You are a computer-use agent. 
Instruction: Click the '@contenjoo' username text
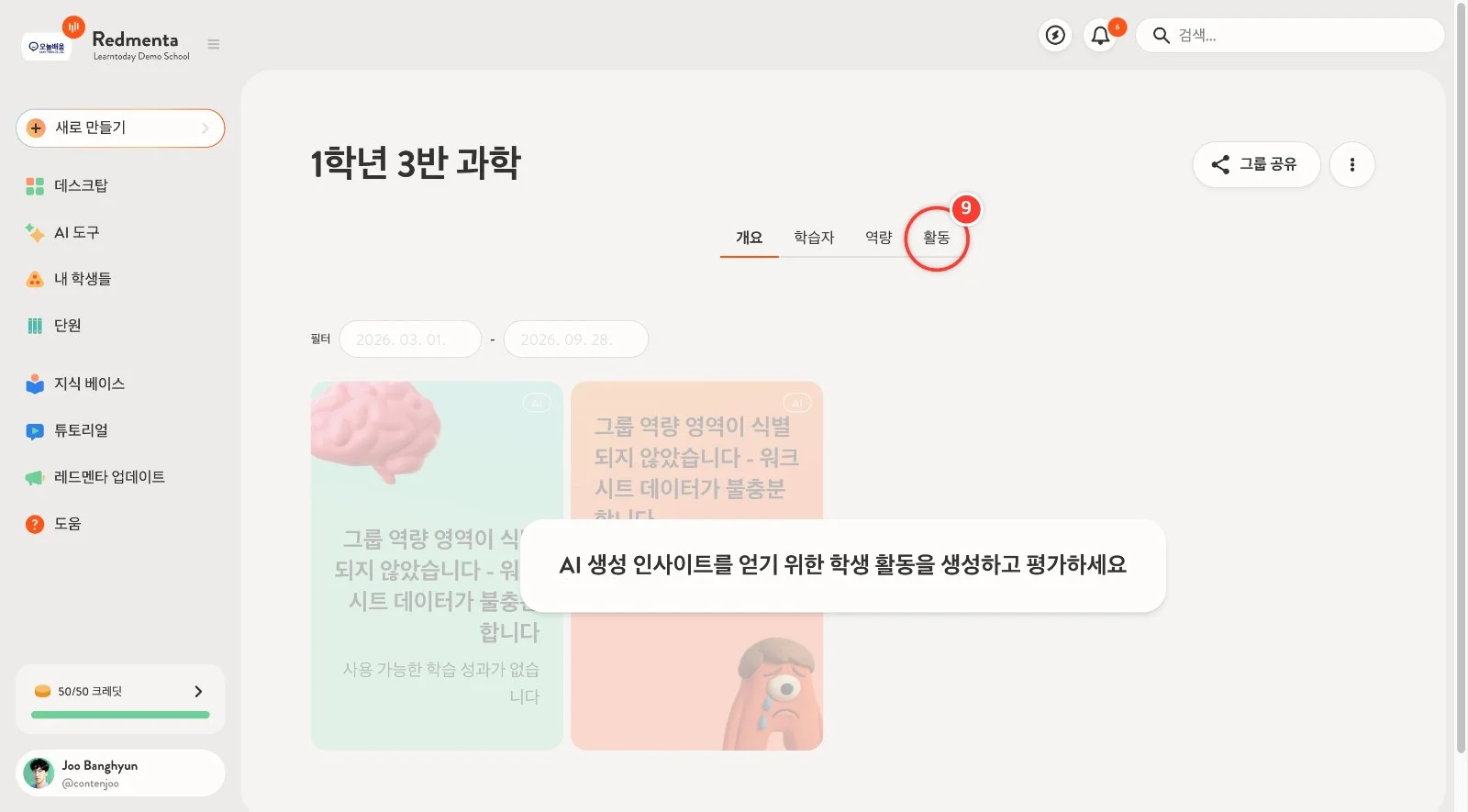90,784
